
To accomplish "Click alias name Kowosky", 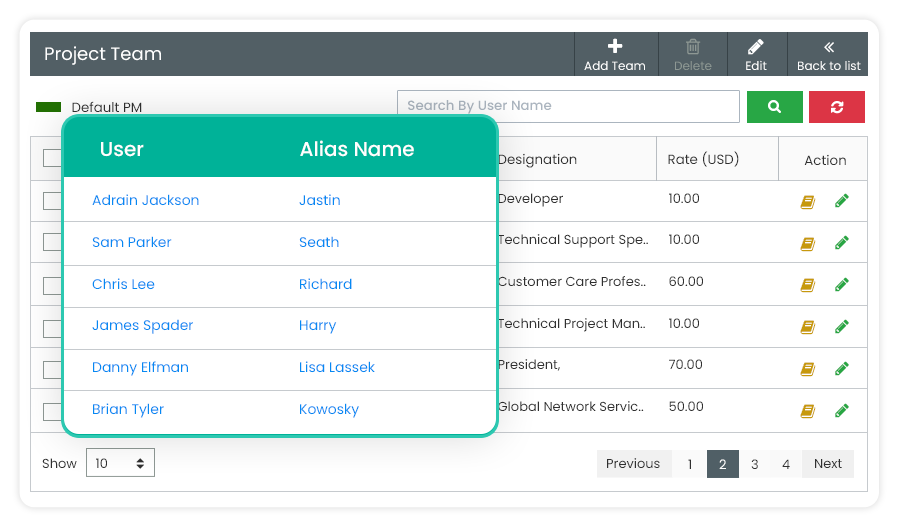I will (x=329, y=409).
